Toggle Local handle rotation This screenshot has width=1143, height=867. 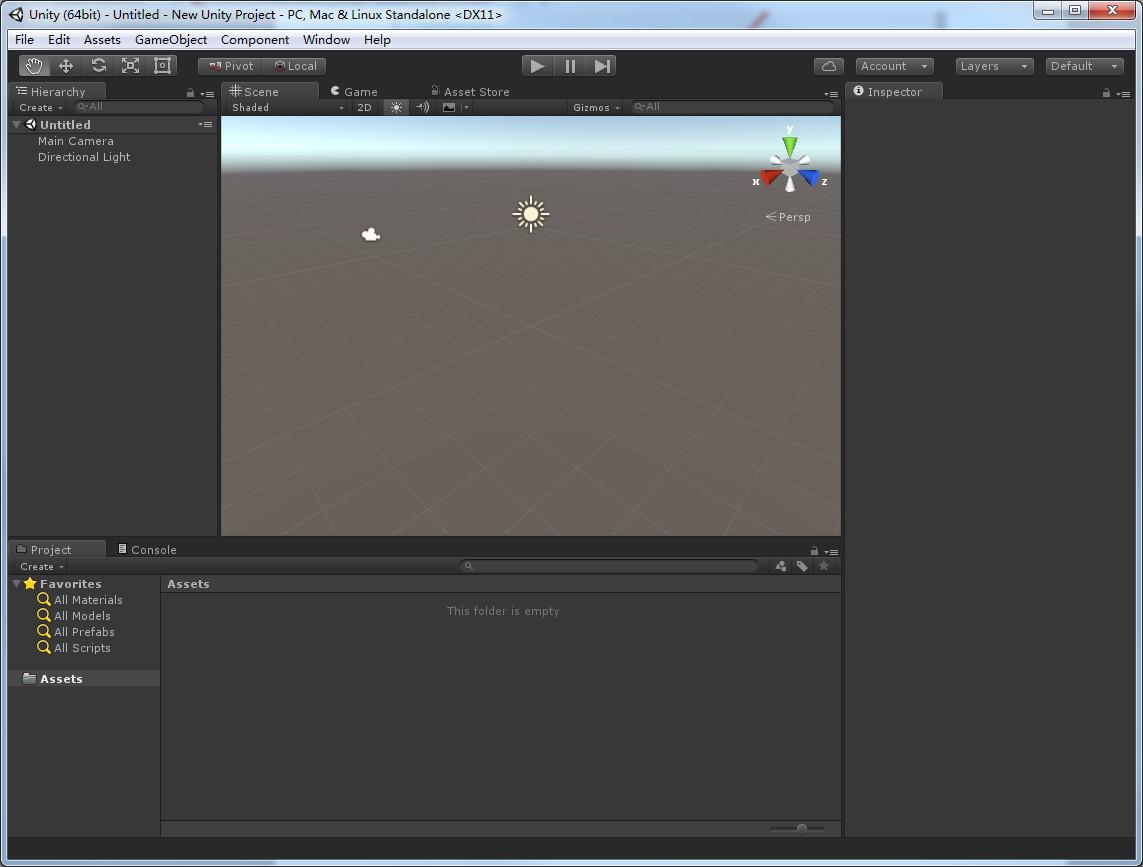(x=295, y=66)
